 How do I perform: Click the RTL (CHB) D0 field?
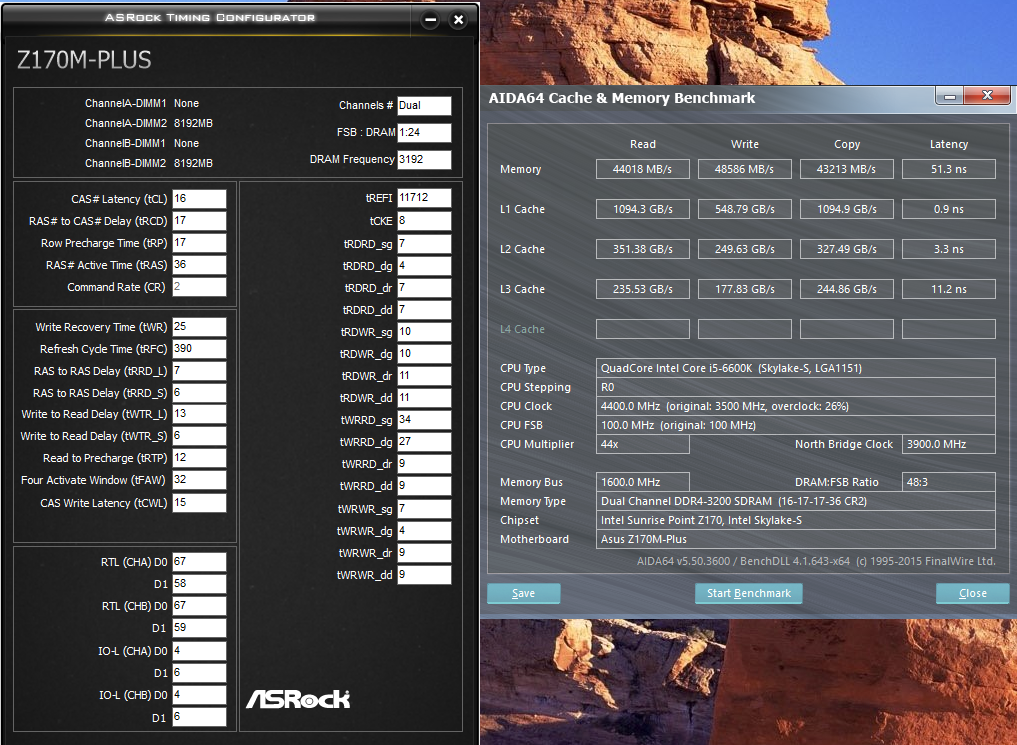(x=199, y=606)
